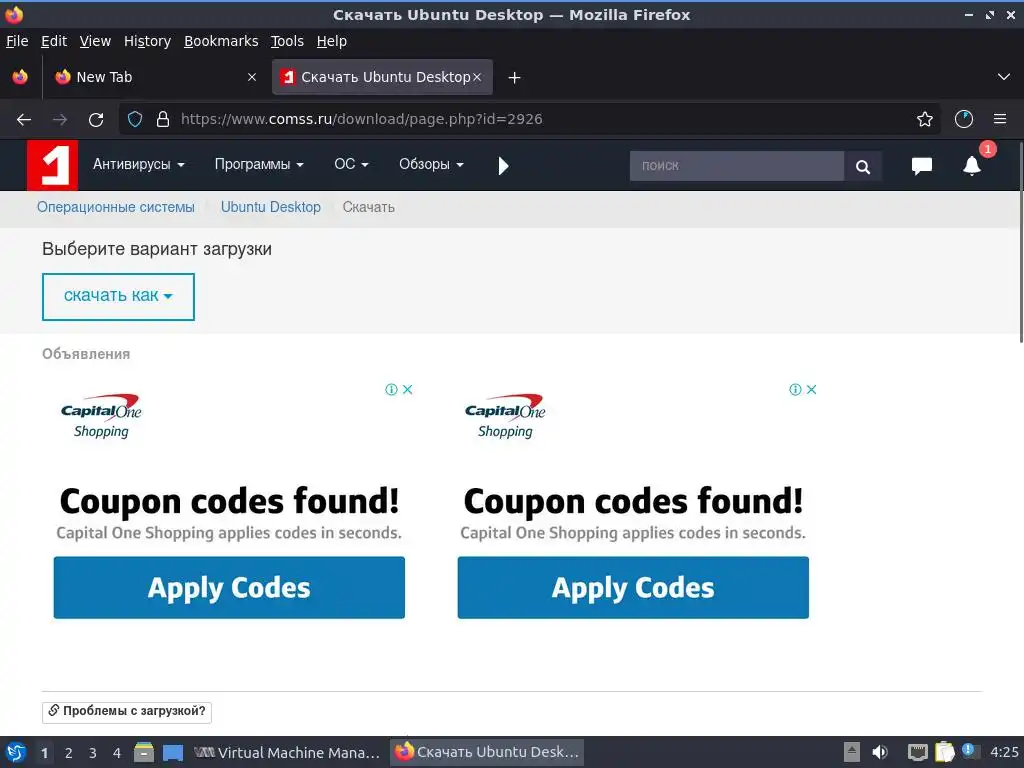Expand the Обзоры dropdown menu

(431, 165)
